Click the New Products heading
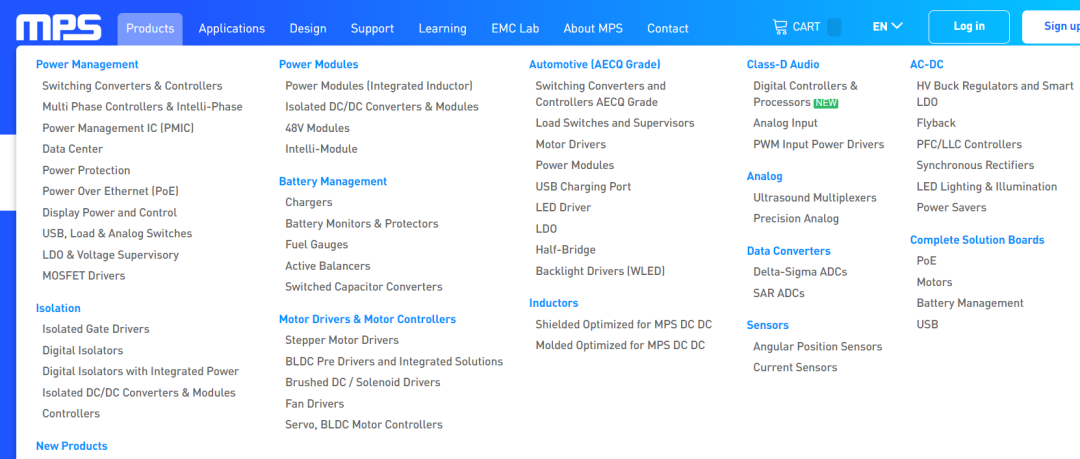 click(x=71, y=446)
